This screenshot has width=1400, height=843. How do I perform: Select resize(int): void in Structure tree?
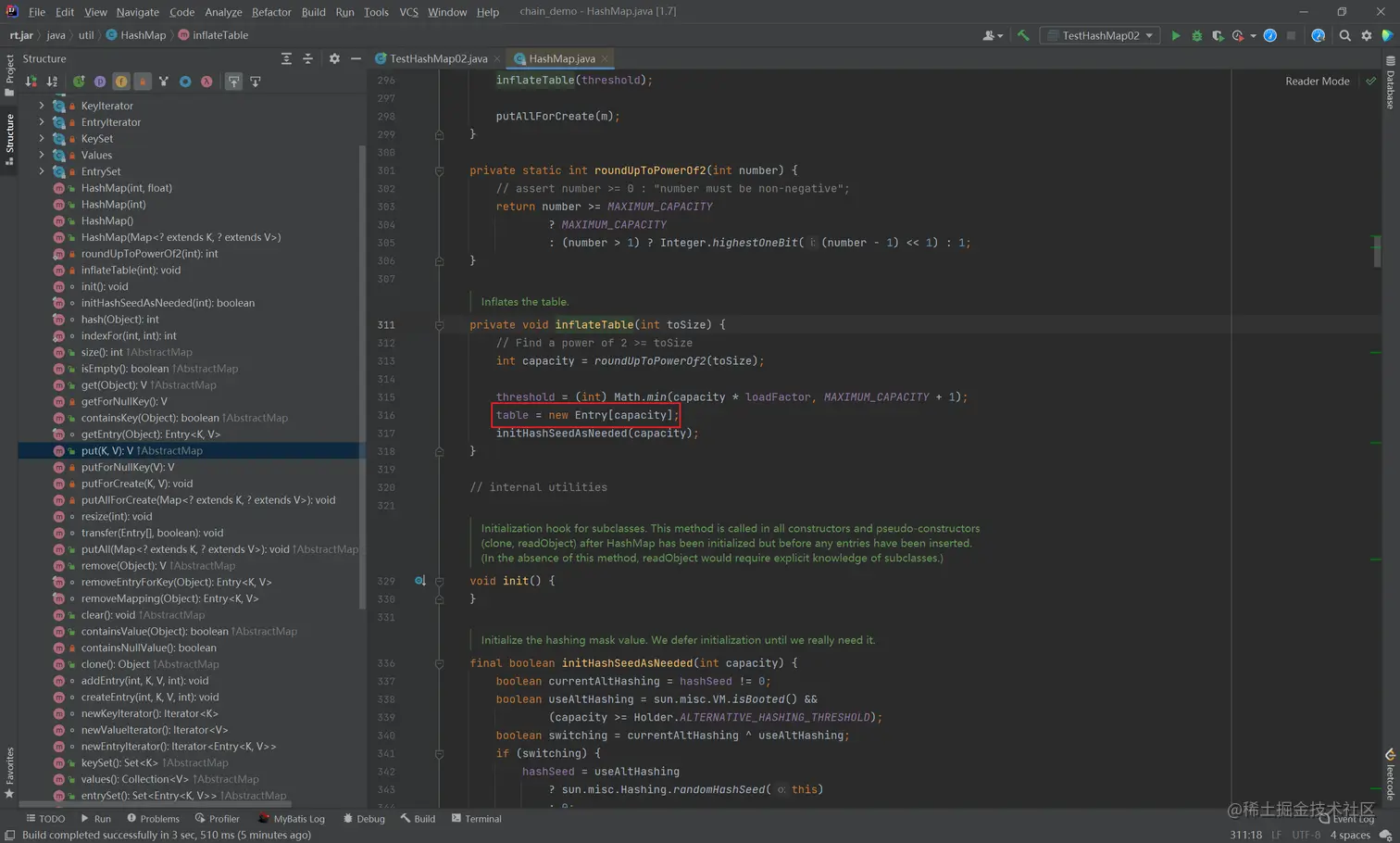(116, 516)
